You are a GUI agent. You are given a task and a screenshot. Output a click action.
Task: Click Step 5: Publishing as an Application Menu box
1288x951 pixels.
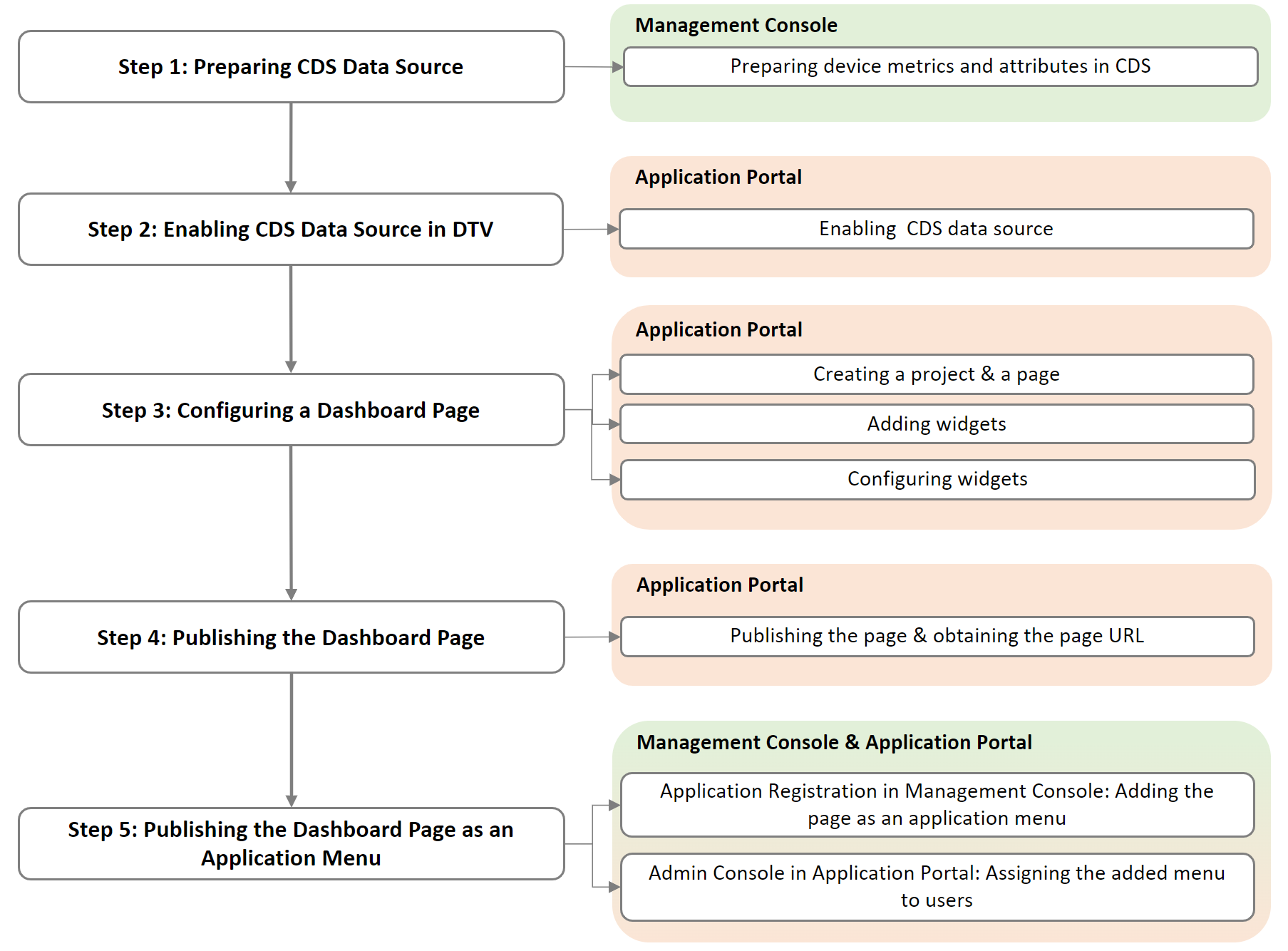[291, 843]
